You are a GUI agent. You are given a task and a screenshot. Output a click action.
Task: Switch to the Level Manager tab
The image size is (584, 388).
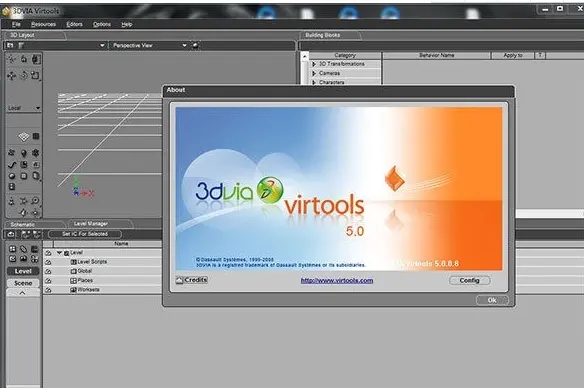pyautogui.click(x=100, y=223)
